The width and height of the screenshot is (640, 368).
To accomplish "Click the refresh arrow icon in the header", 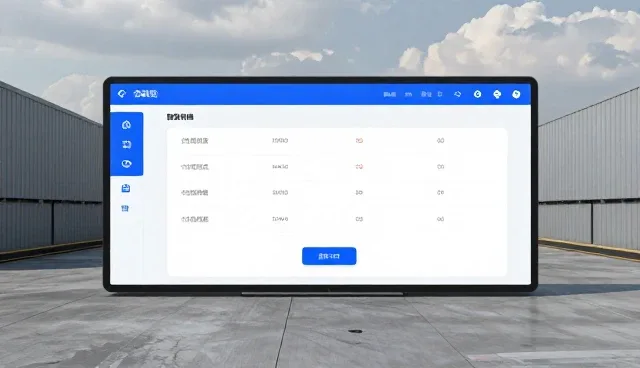I will tap(458, 94).
